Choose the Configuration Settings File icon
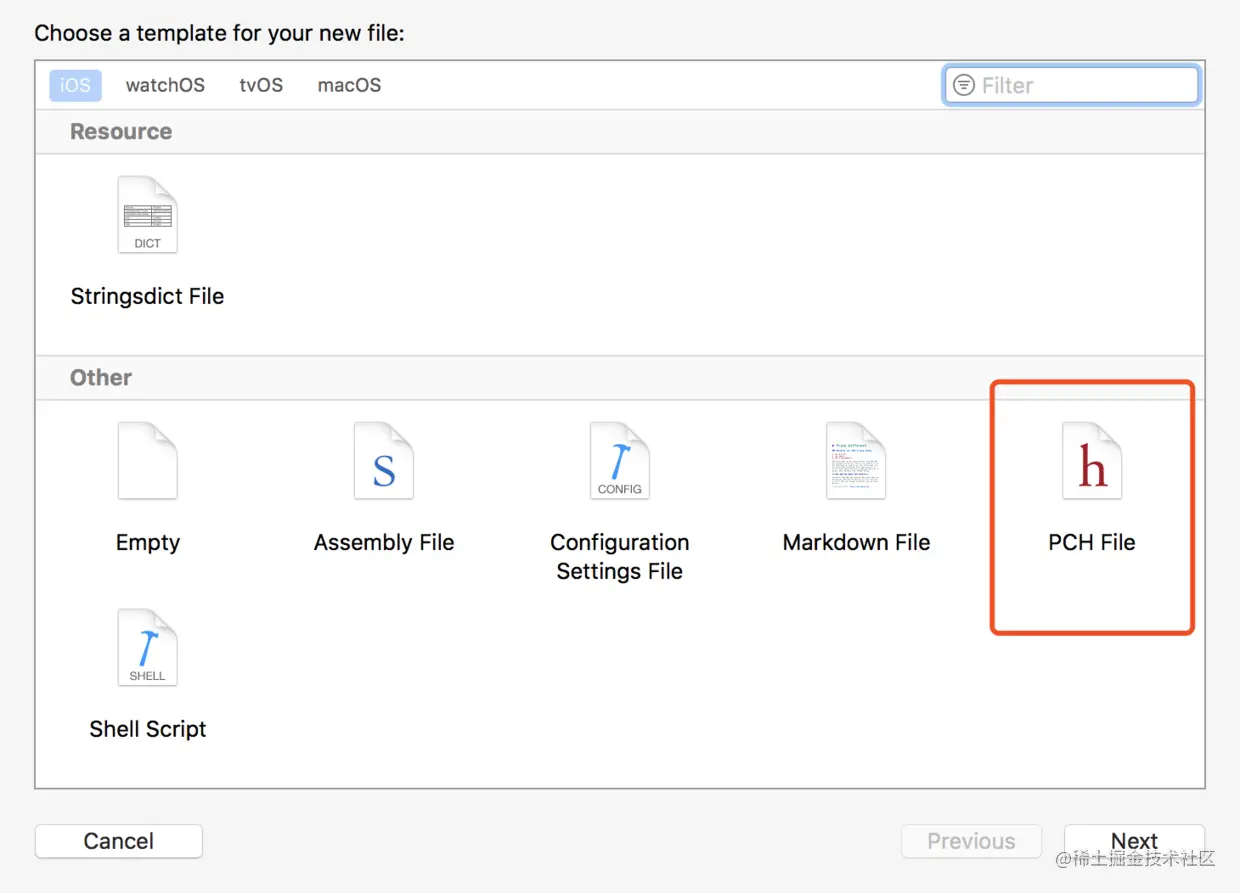This screenshot has height=893, width=1240. pyautogui.click(x=620, y=460)
